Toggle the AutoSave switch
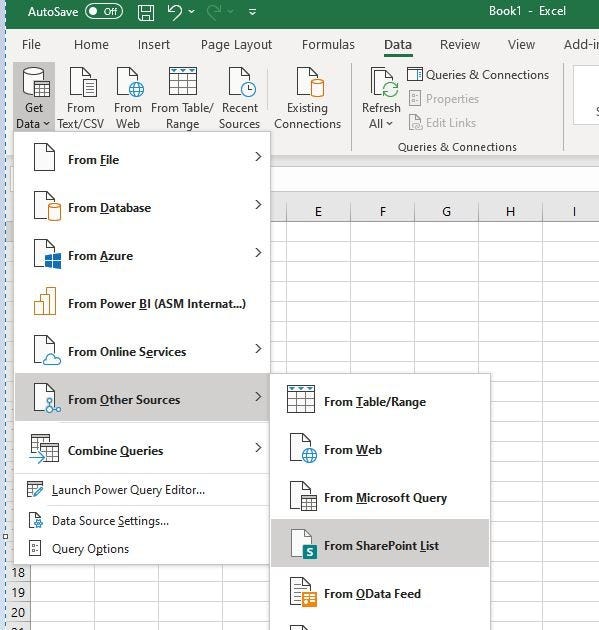Viewport: 599px width, 630px height. [104, 11]
